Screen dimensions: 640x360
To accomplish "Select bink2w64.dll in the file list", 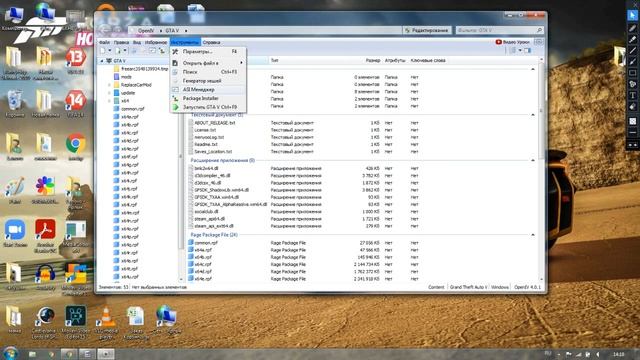I will pos(206,168).
